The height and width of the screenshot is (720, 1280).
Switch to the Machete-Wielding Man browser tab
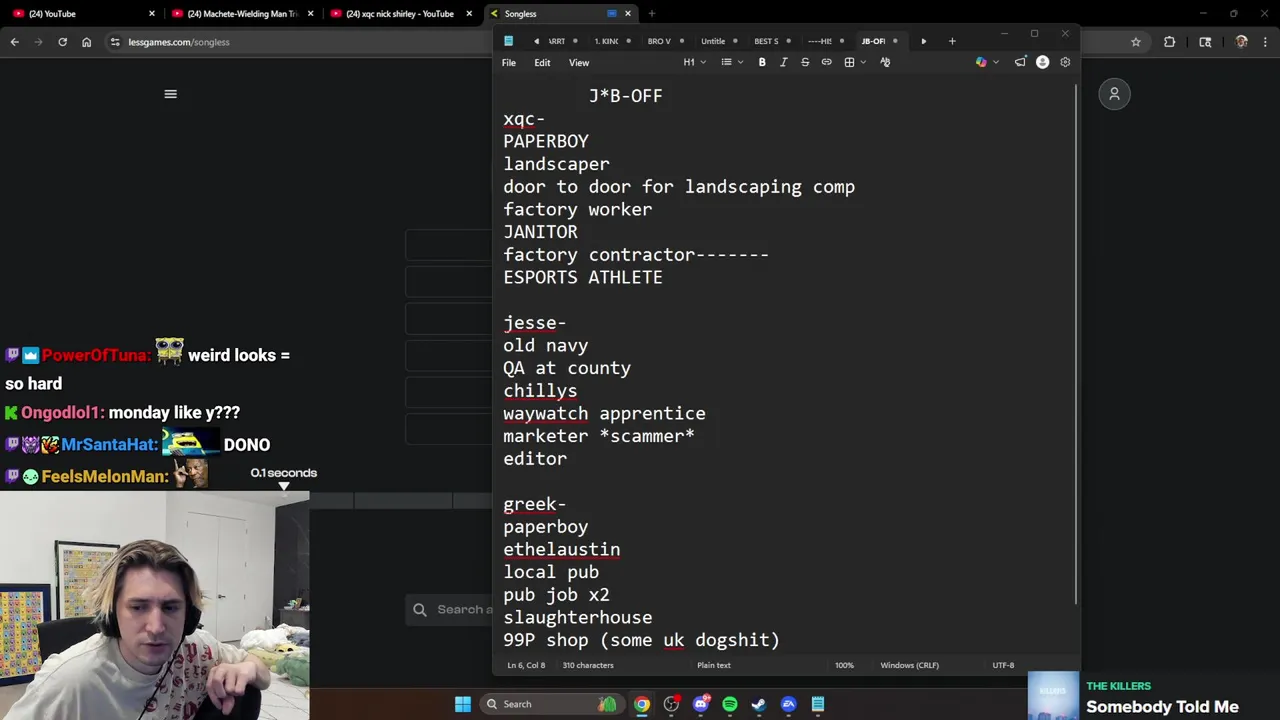[240, 14]
